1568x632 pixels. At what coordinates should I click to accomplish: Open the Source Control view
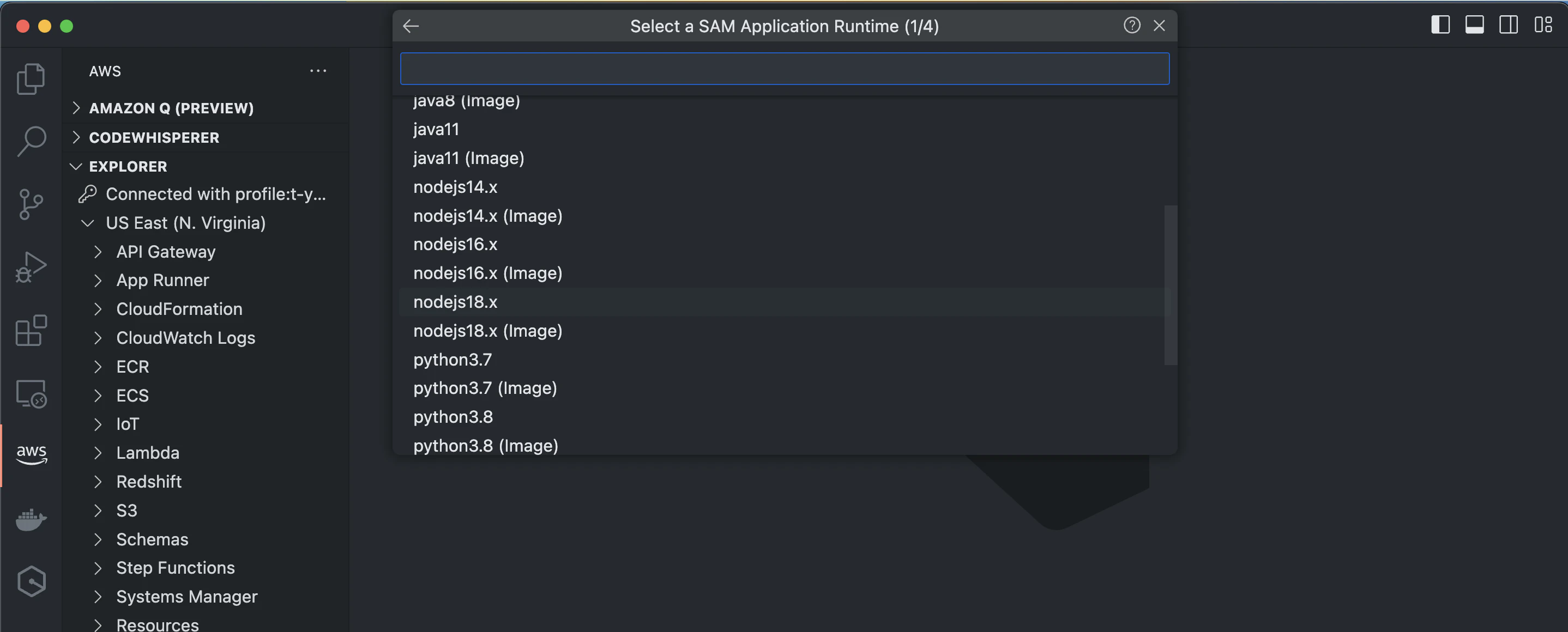(31, 204)
